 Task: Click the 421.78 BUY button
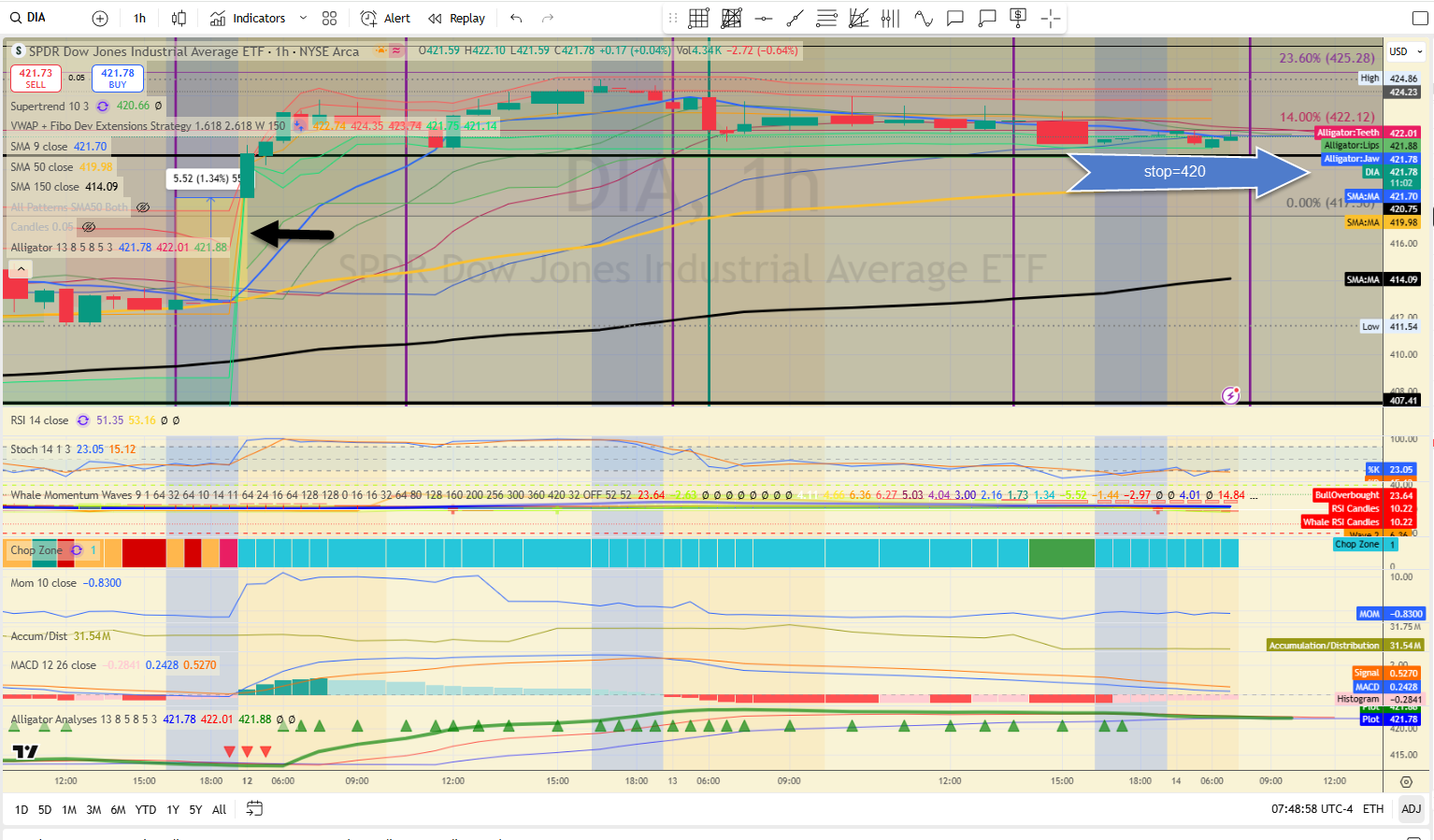click(x=118, y=78)
